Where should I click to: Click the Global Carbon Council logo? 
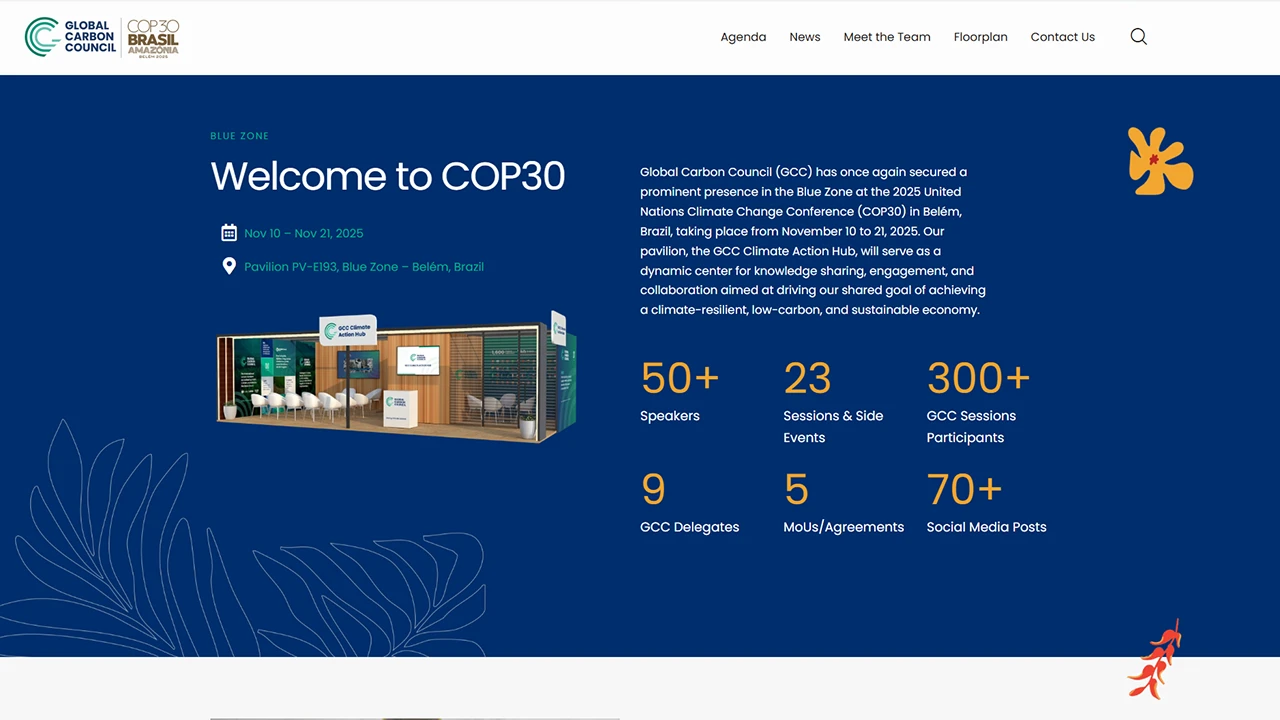click(x=70, y=37)
